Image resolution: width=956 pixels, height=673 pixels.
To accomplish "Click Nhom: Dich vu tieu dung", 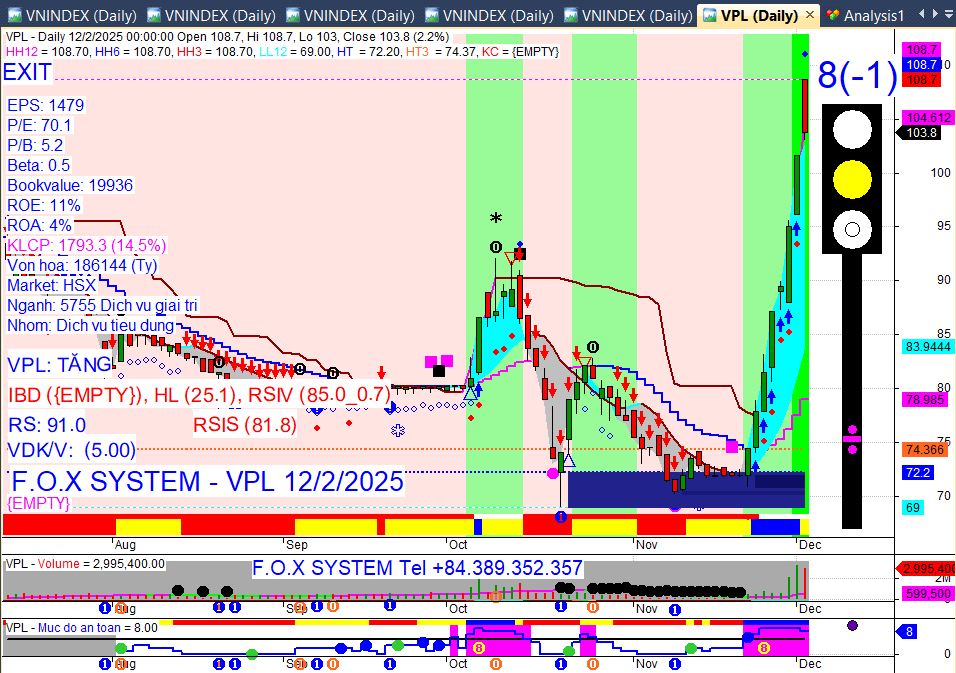I will pos(90,325).
